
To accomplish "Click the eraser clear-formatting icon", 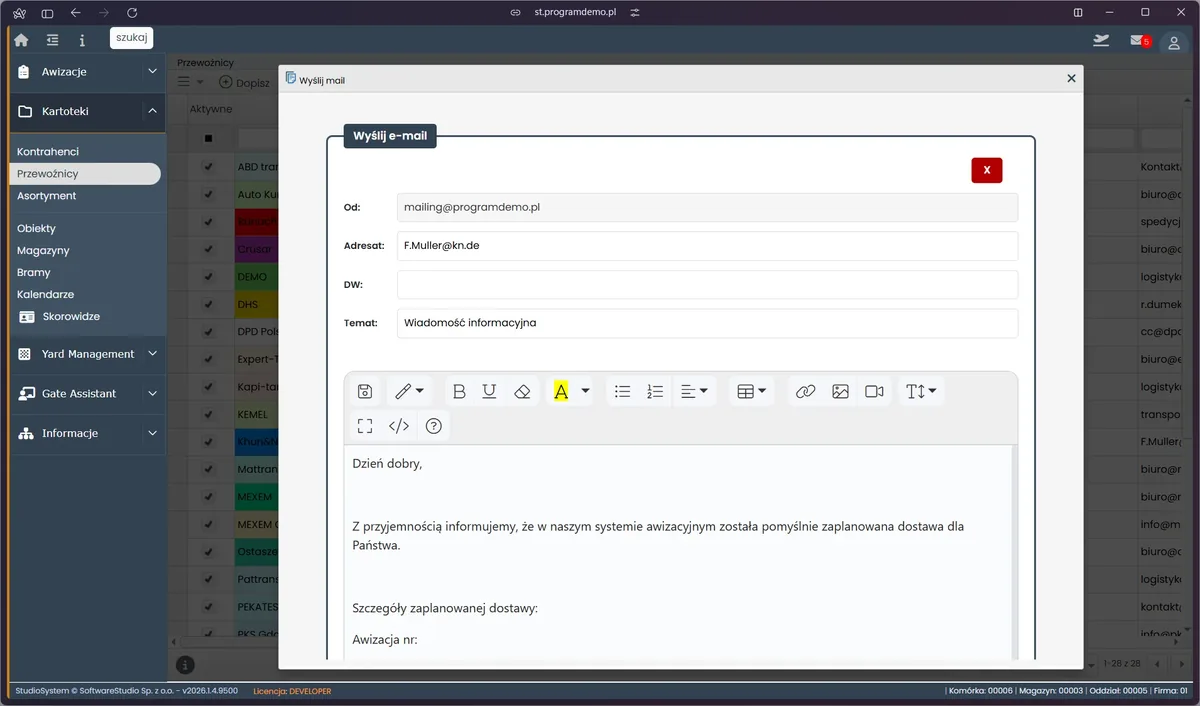I will coord(521,391).
